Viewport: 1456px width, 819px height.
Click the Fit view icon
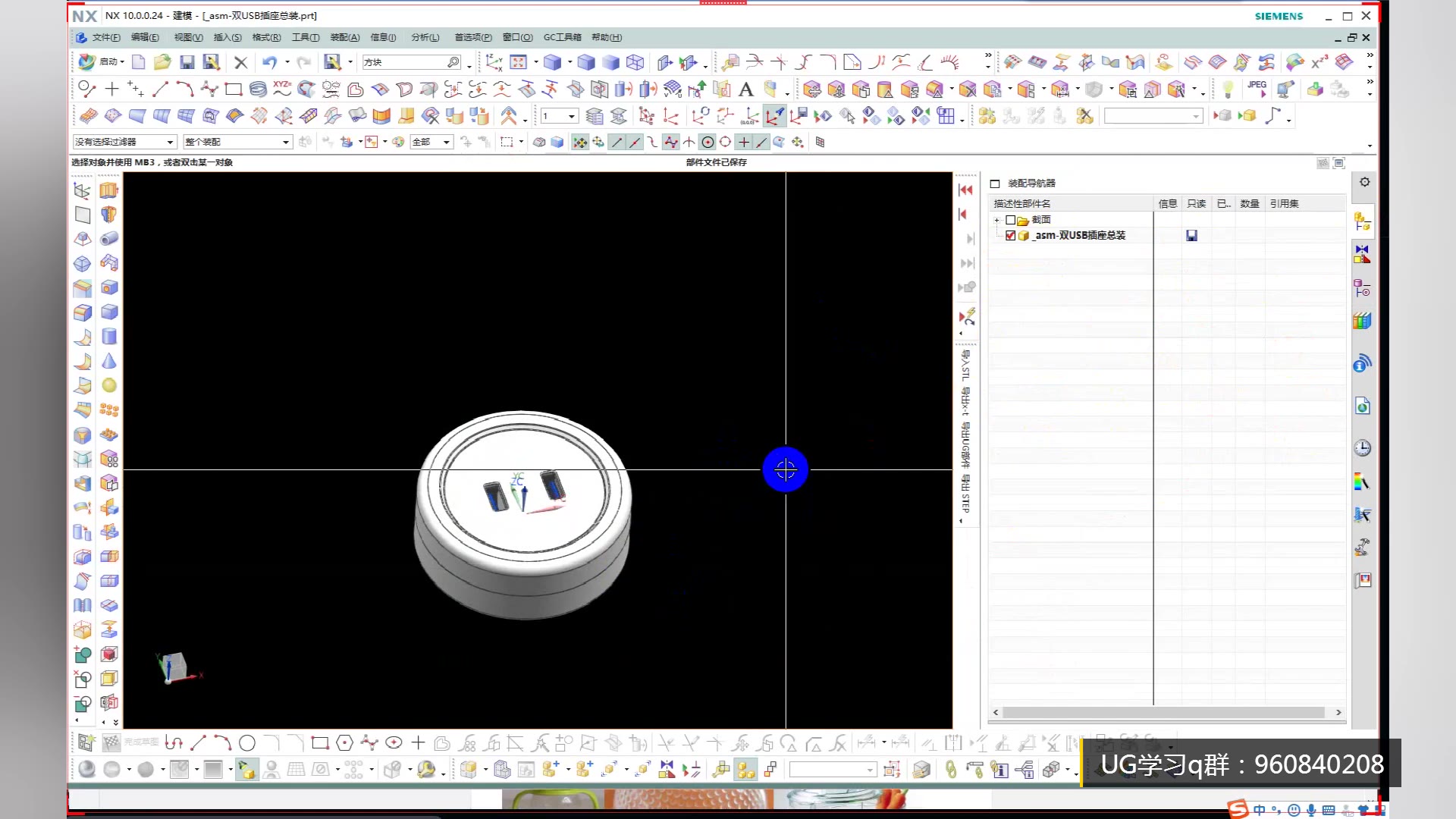tap(519, 62)
